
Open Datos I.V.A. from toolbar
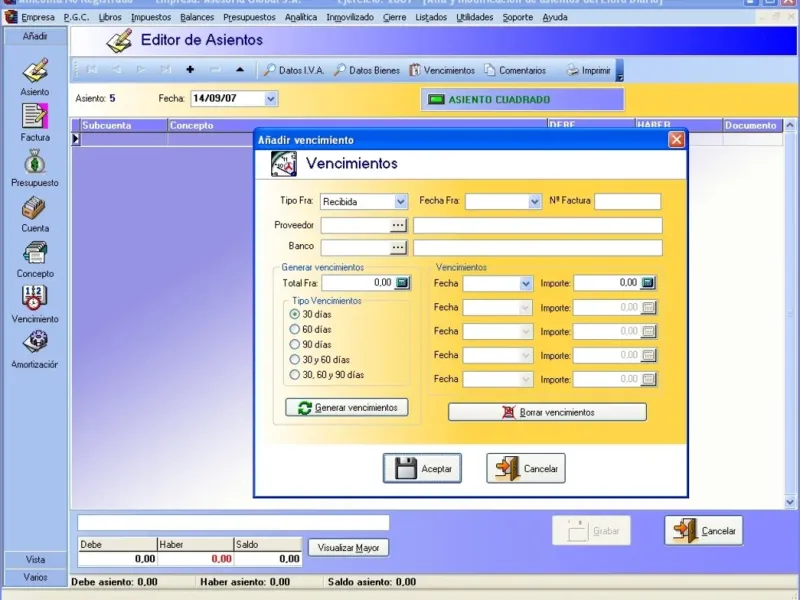pos(293,70)
